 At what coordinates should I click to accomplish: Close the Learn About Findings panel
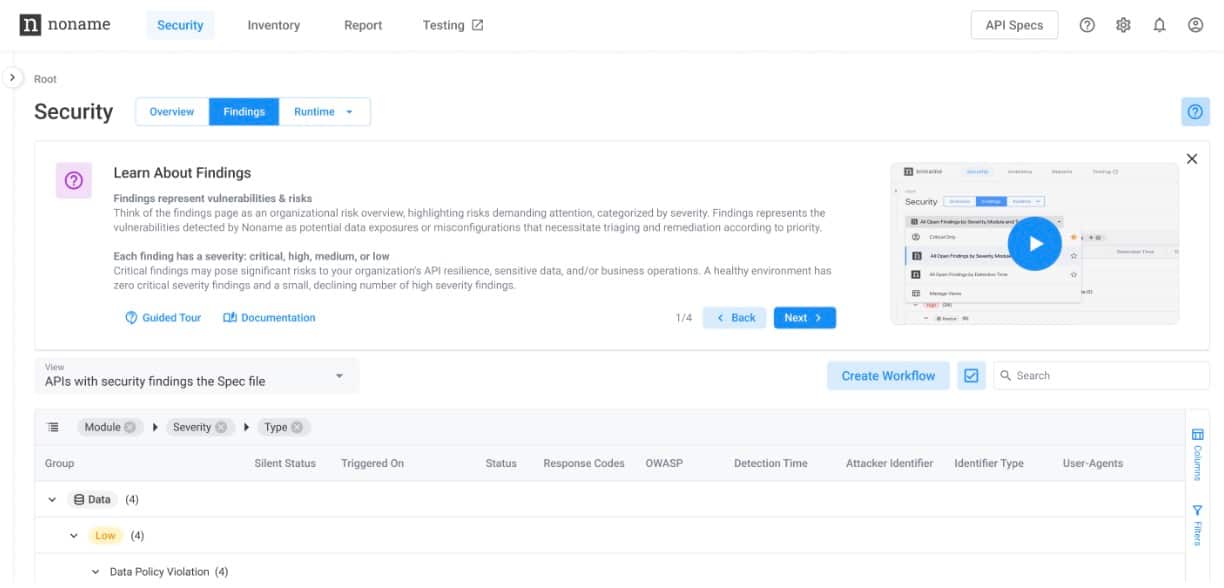pos(1191,159)
